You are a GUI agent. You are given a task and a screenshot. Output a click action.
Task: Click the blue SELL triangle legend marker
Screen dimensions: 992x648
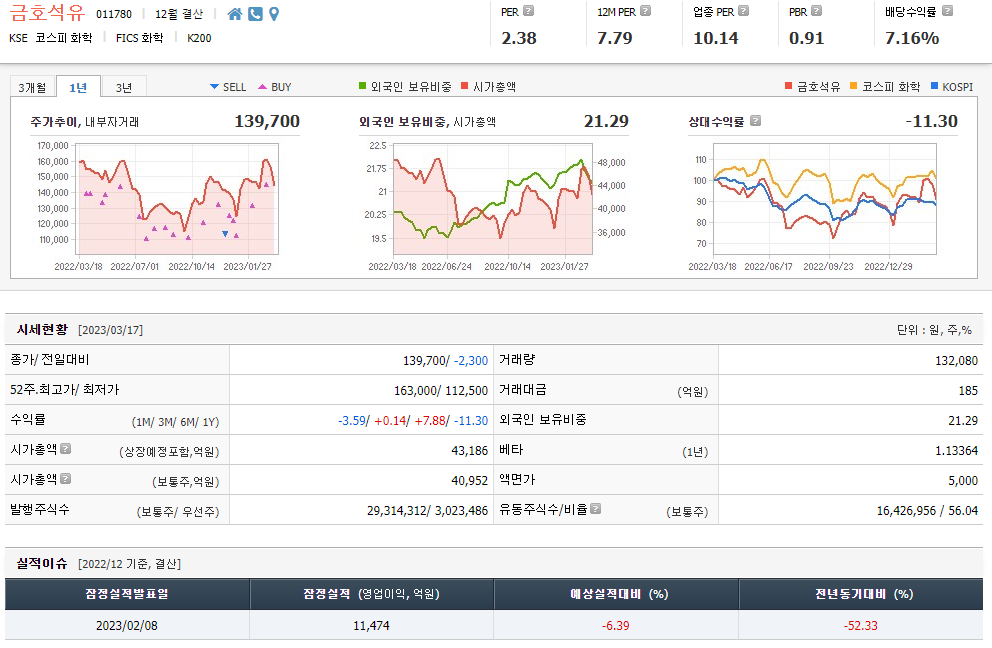pos(214,87)
